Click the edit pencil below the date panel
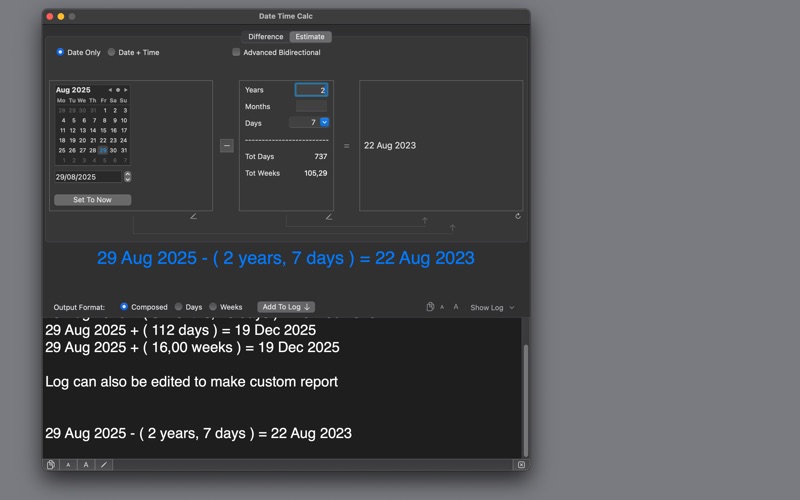The image size is (800, 500). tap(193, 216)
